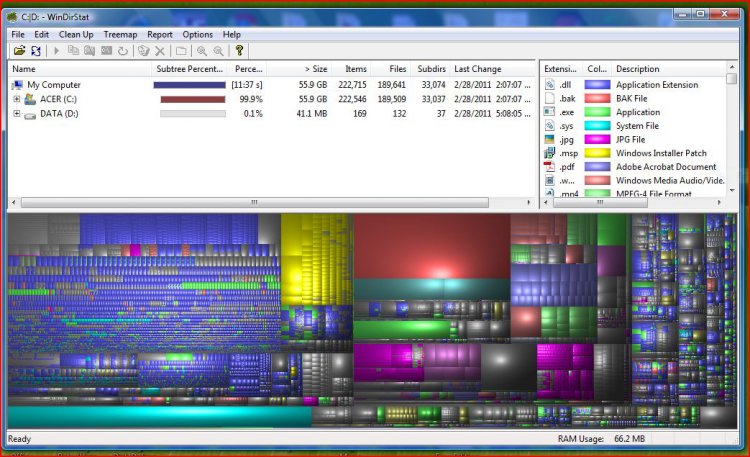Click the magenta .jpg color swatch
Viewport: 750px width, 457px height.
597,139
